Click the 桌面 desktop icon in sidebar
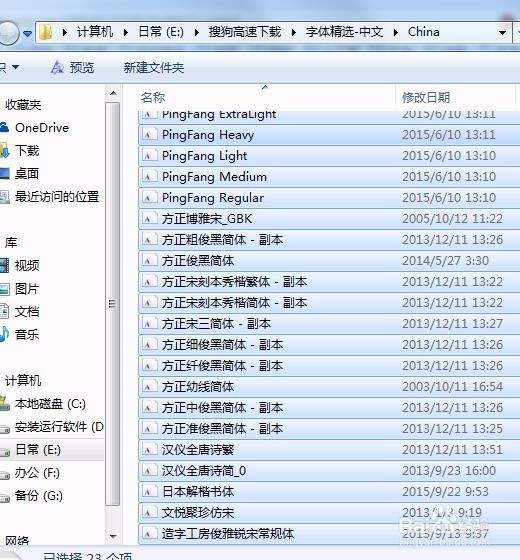 (4, 174)
